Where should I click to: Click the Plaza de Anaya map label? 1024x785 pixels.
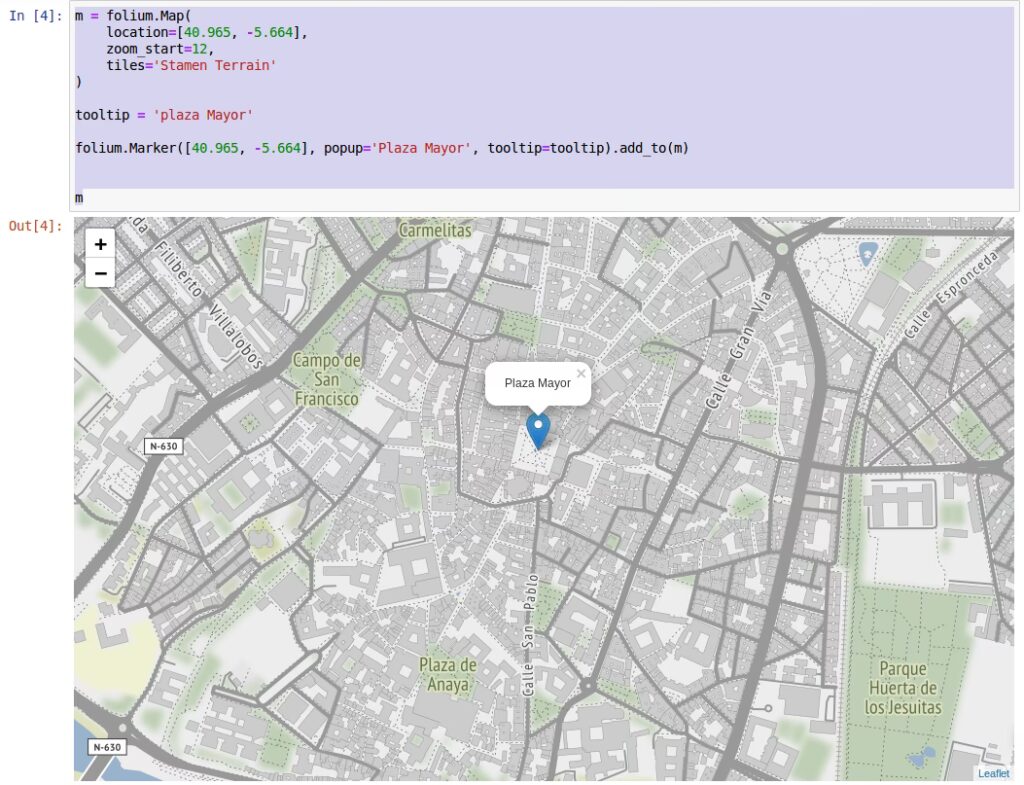pos(447,675)
